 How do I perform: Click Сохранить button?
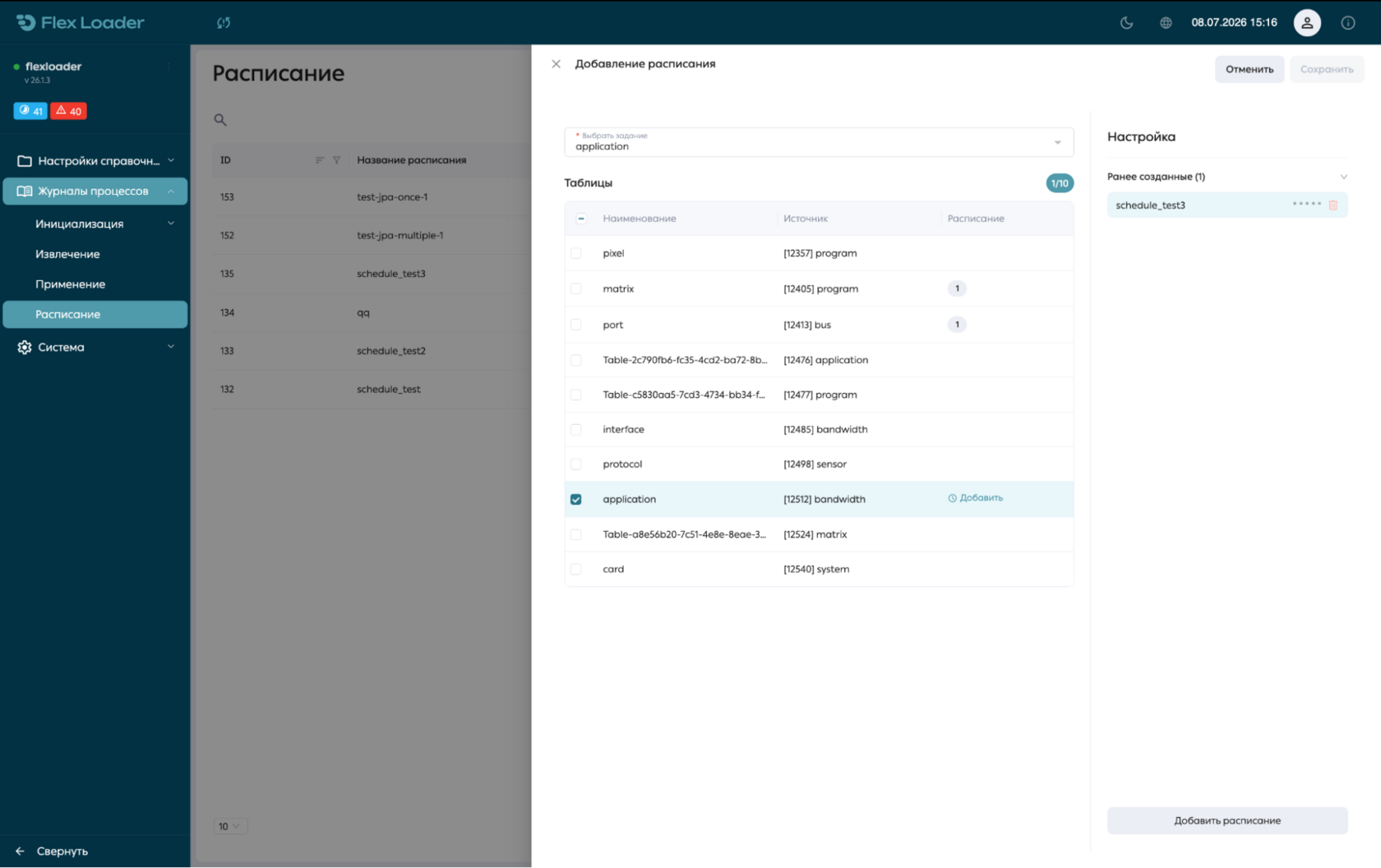pos(1327,70)
